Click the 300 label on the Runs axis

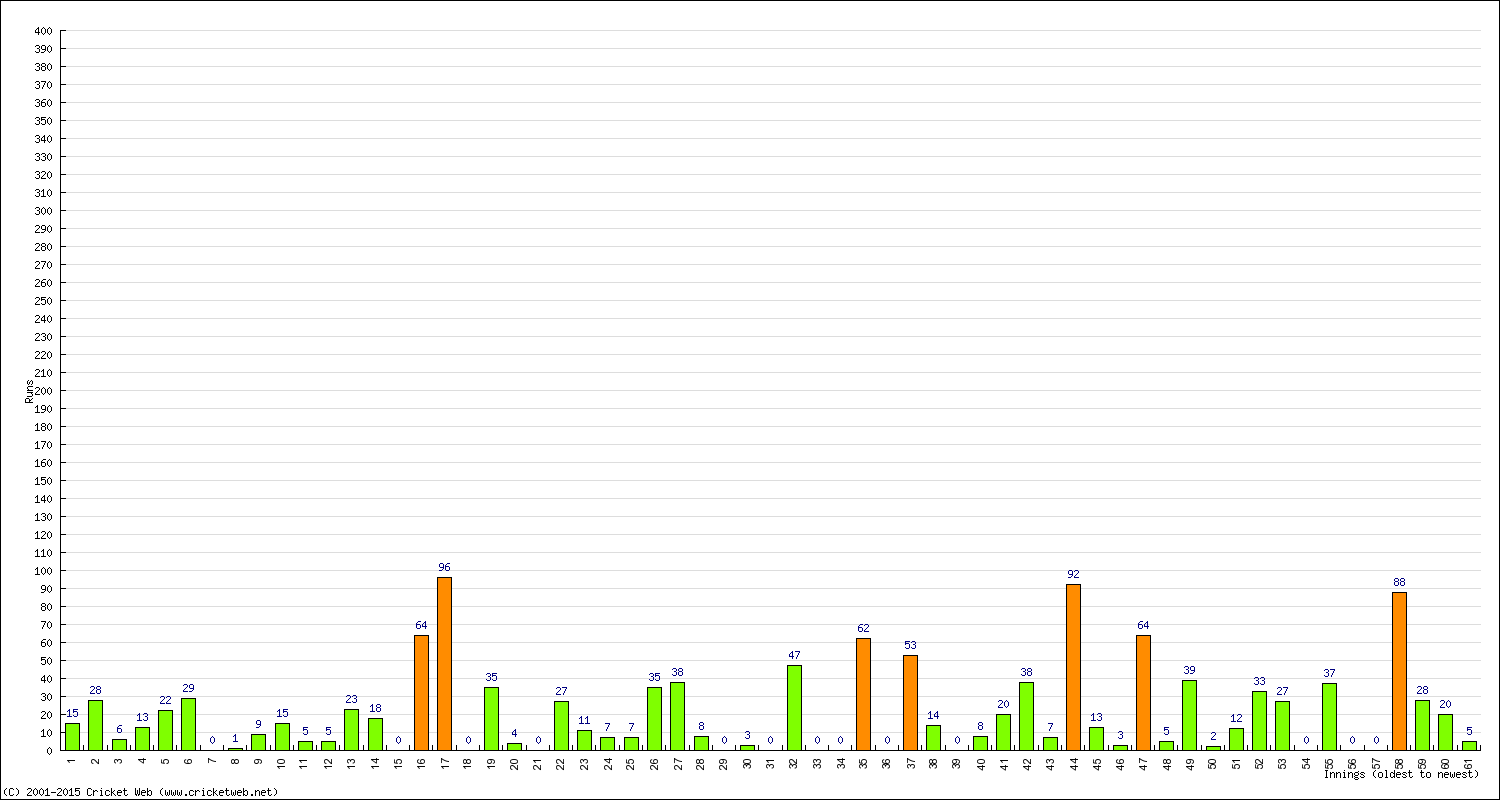click(x=42, y=211)
